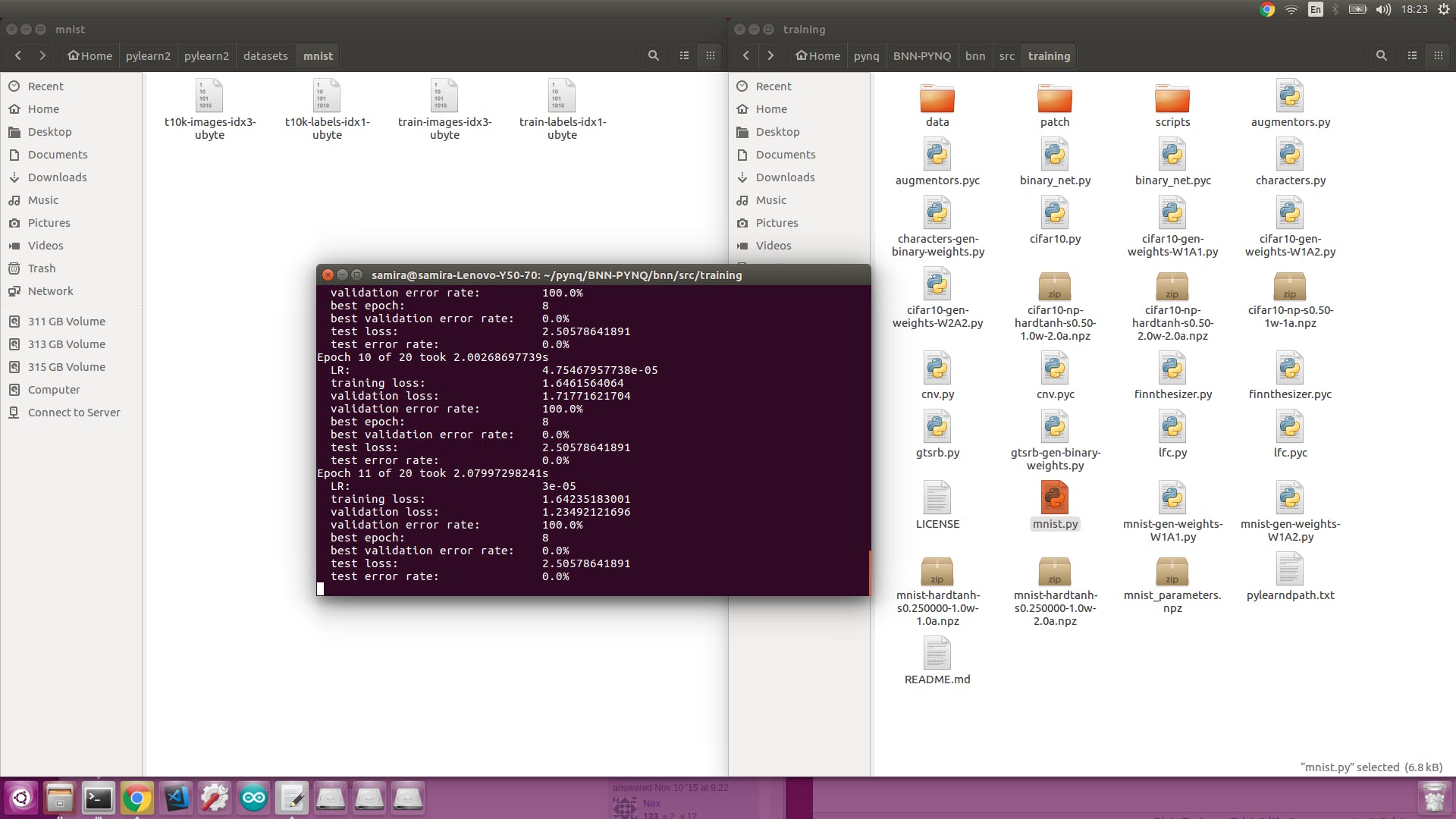
Task: Click datasets breadcrumb in mnist window
Action: coord(265,55)
